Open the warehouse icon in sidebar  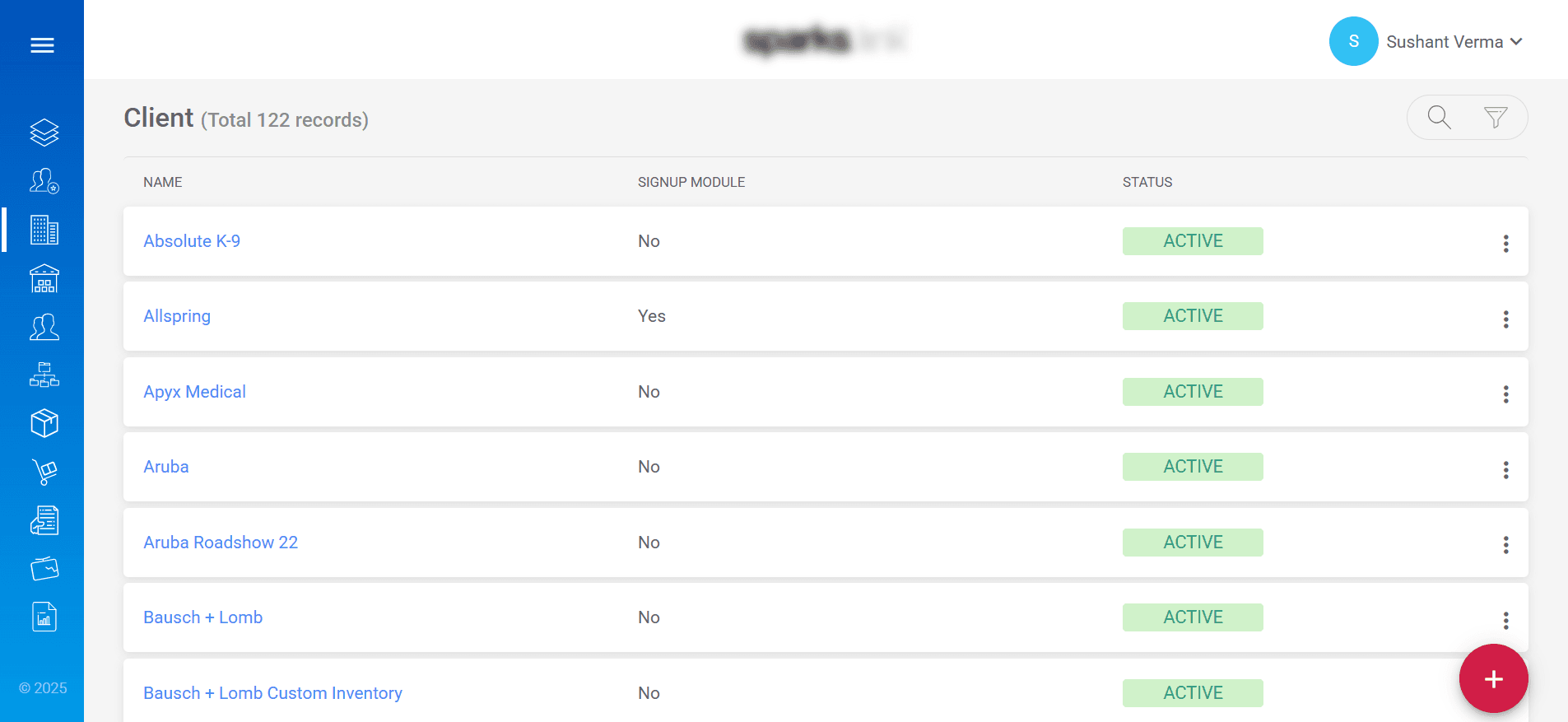pos(44,278)
